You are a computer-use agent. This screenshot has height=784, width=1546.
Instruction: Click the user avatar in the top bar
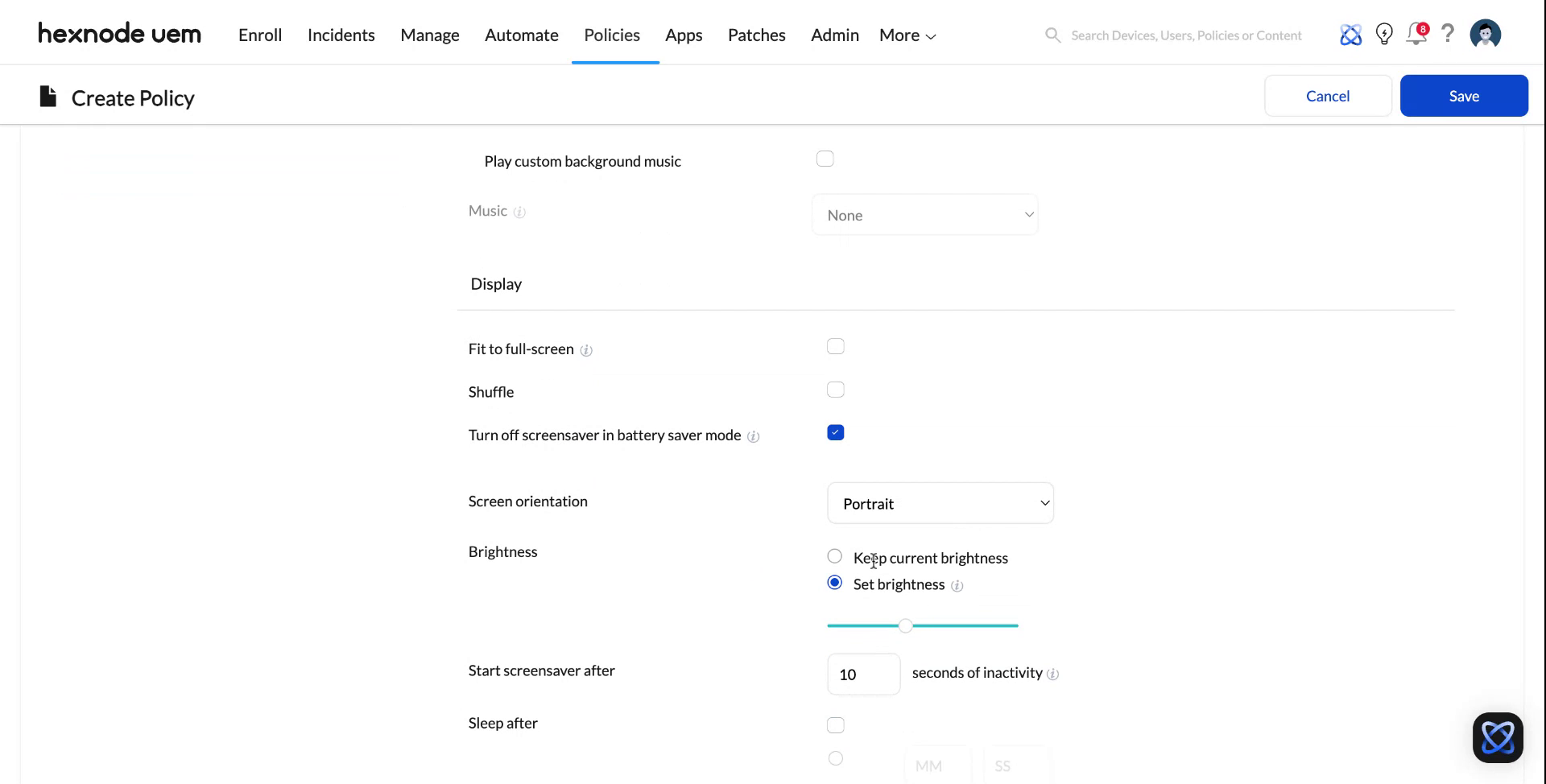click(x=1486, y=35)
